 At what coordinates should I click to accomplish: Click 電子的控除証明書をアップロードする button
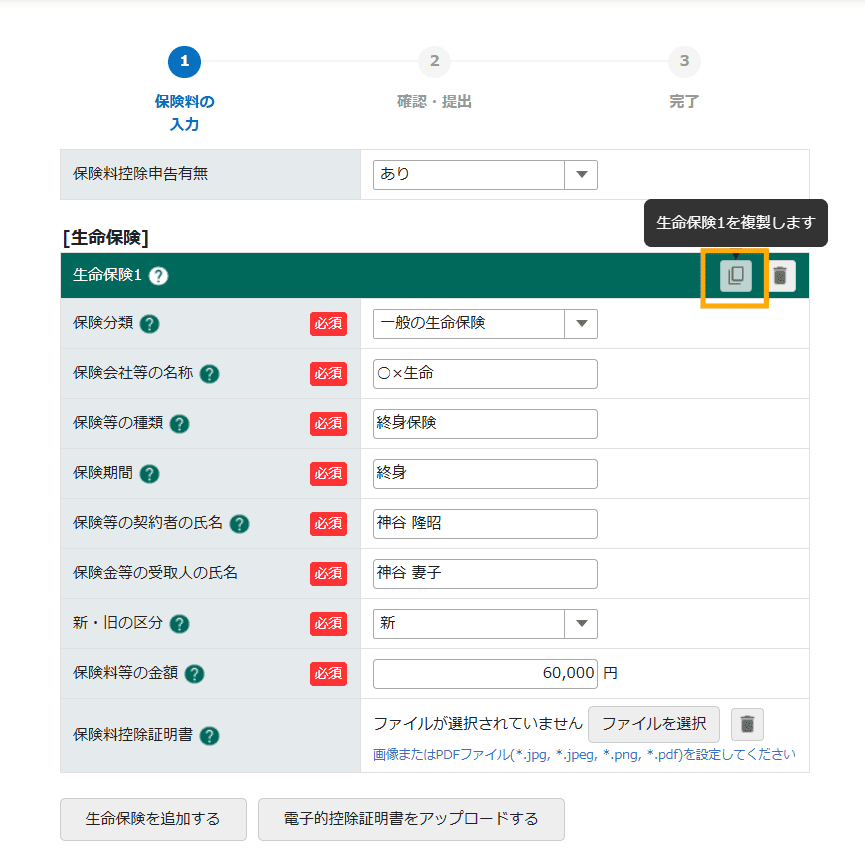pos(411,819)
